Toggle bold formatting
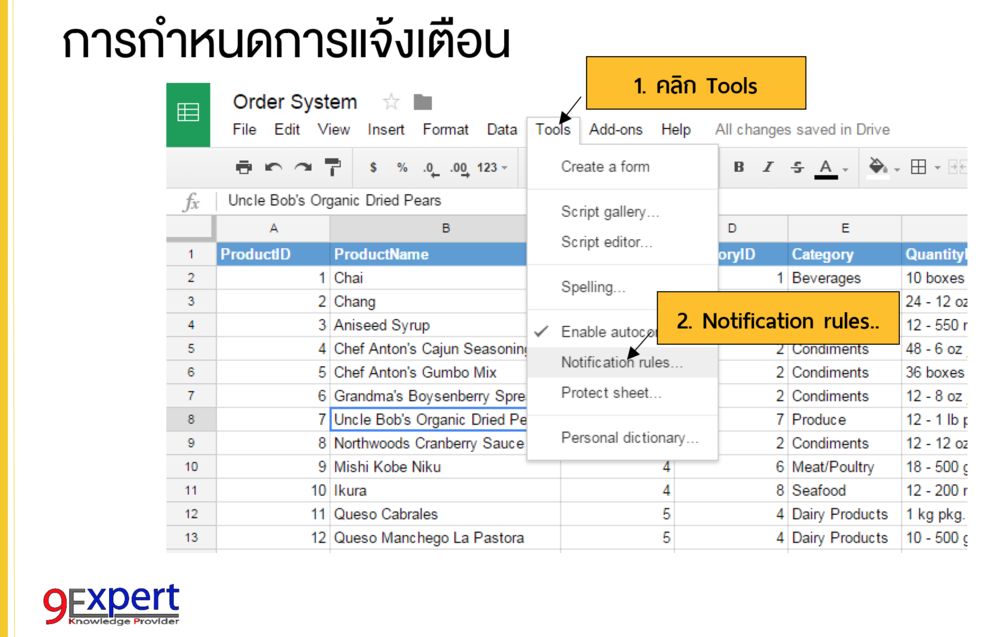1000x637 pixels. pos(738,167)
